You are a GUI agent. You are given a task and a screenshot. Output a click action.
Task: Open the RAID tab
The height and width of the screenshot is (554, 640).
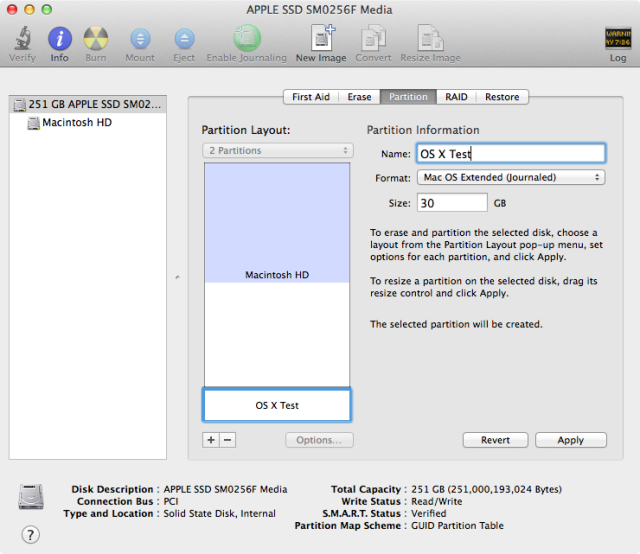pyautogui.click(x=456, y=97)
